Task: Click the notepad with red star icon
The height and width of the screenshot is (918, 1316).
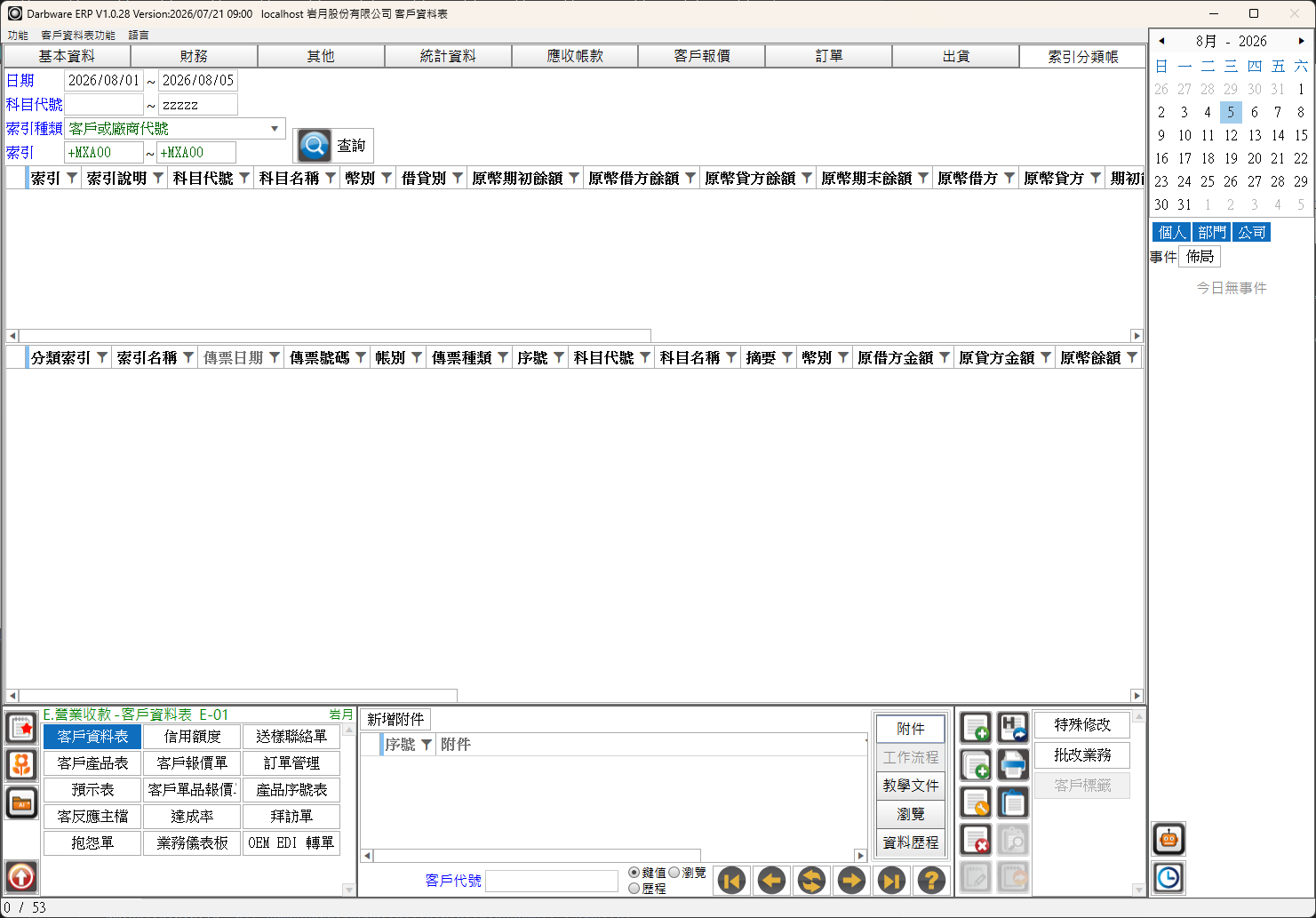Action: click(21, 728)
